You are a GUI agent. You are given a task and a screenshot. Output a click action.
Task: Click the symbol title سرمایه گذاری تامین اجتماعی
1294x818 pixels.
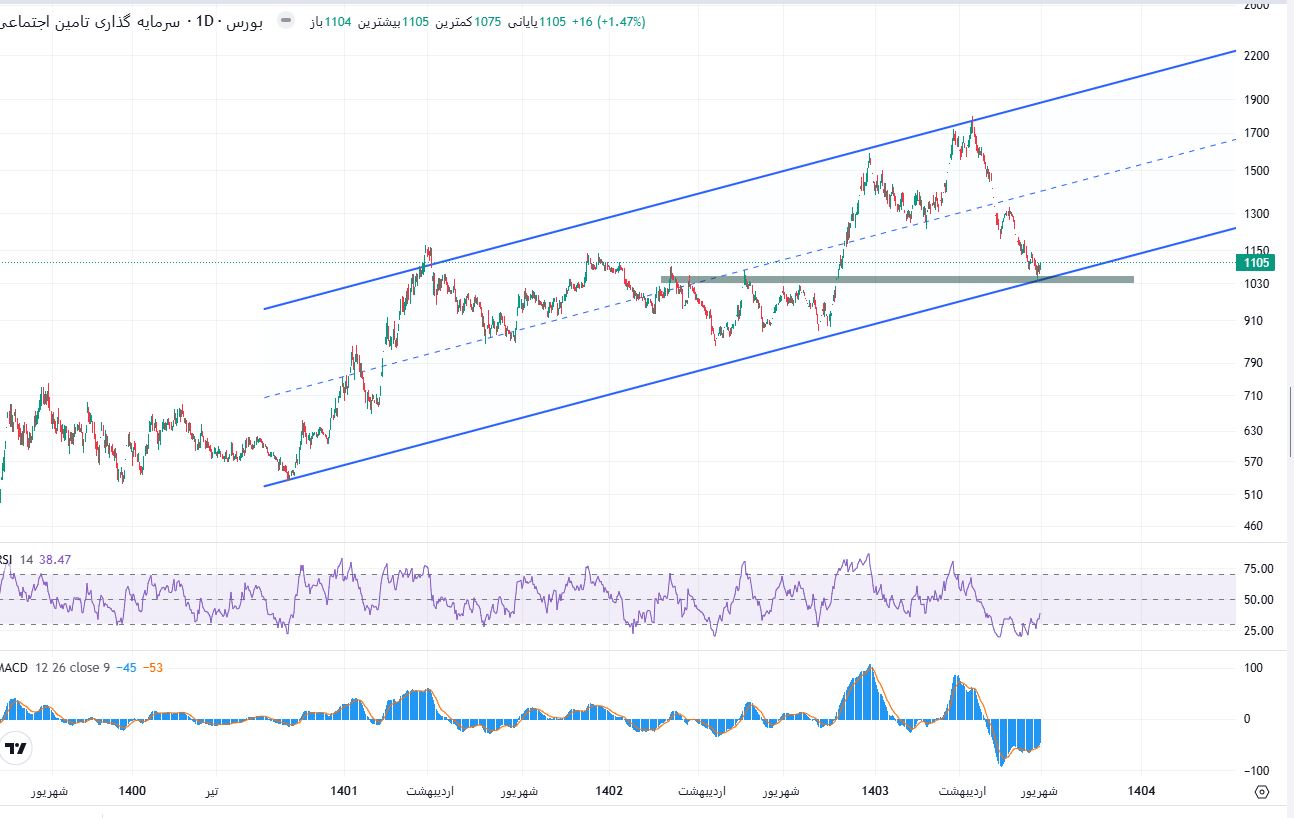pyautogui.click(x=90, y=21)
